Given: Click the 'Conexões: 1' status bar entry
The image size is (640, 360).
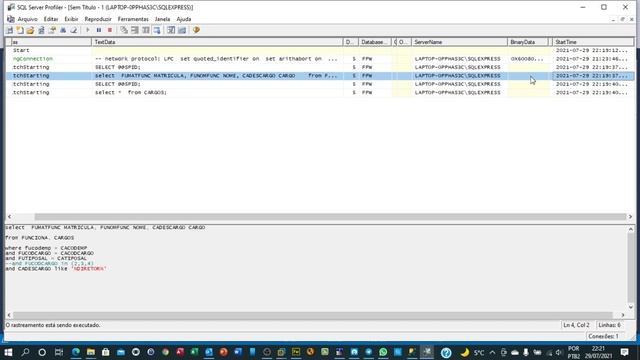Looking at the screenshot, I should (x=603, y=336).
